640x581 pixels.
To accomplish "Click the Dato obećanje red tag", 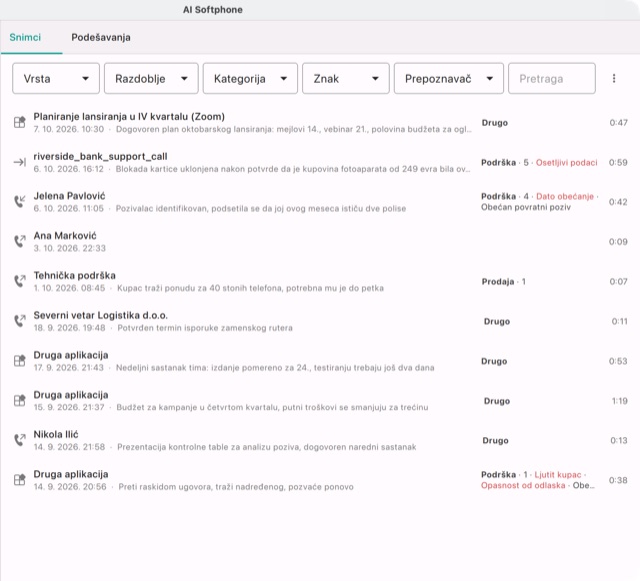I will point(565,196).
